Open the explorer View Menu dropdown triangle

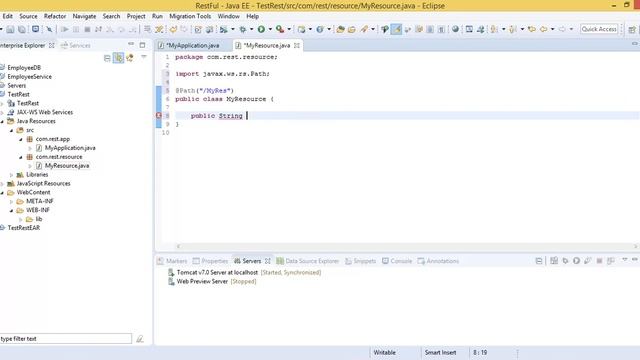pos(144,58)
